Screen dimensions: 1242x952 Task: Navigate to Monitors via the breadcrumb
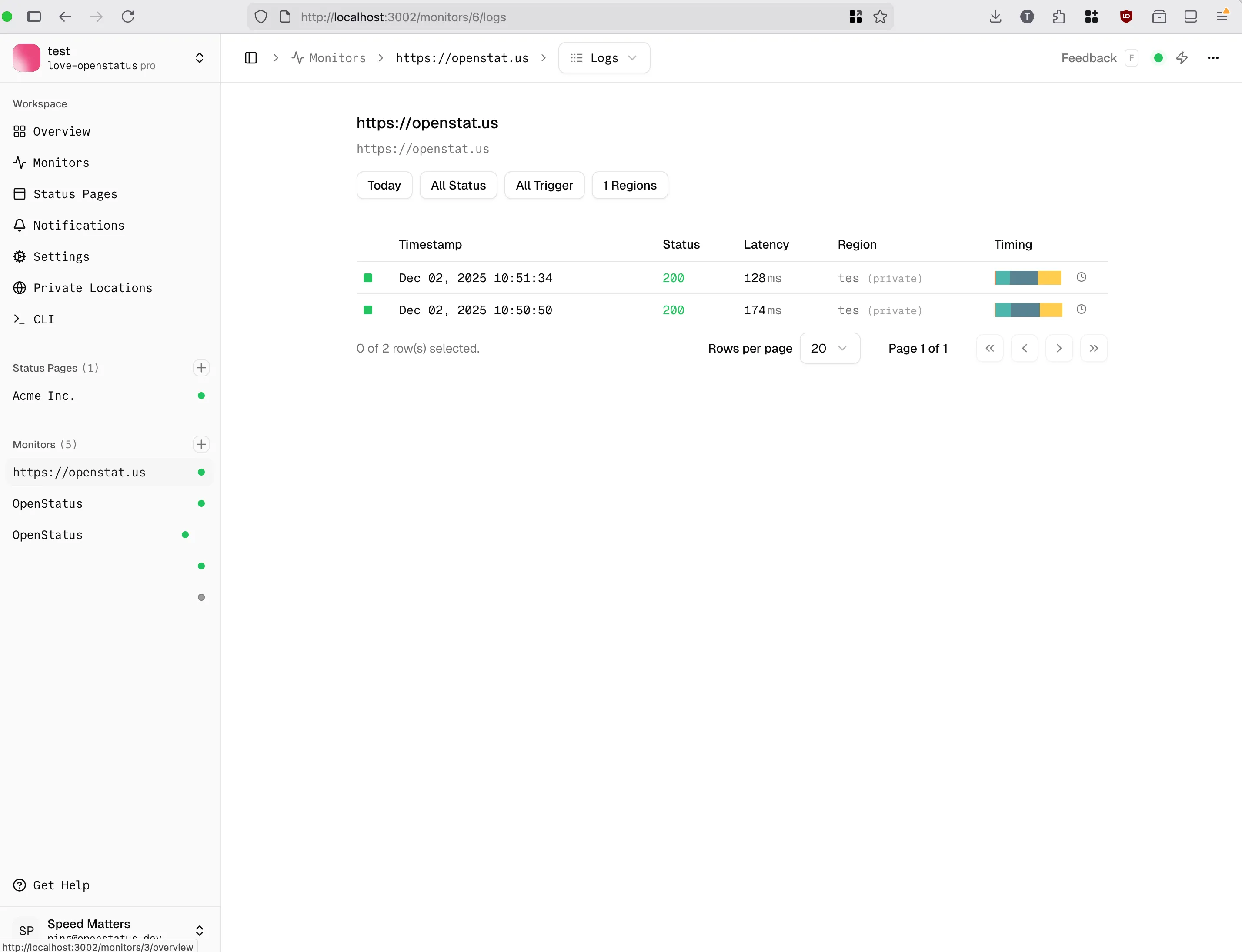pos(337,57)
